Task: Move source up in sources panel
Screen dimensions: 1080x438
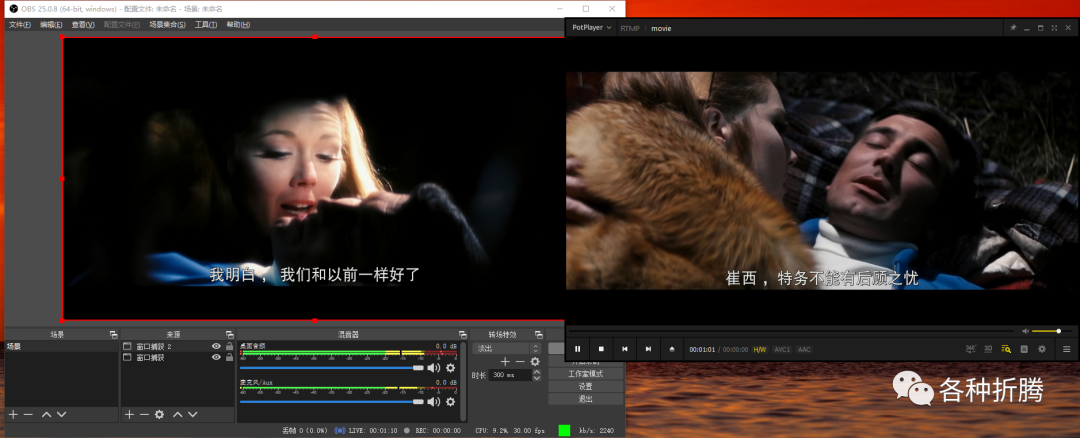Action: (177, 415)
